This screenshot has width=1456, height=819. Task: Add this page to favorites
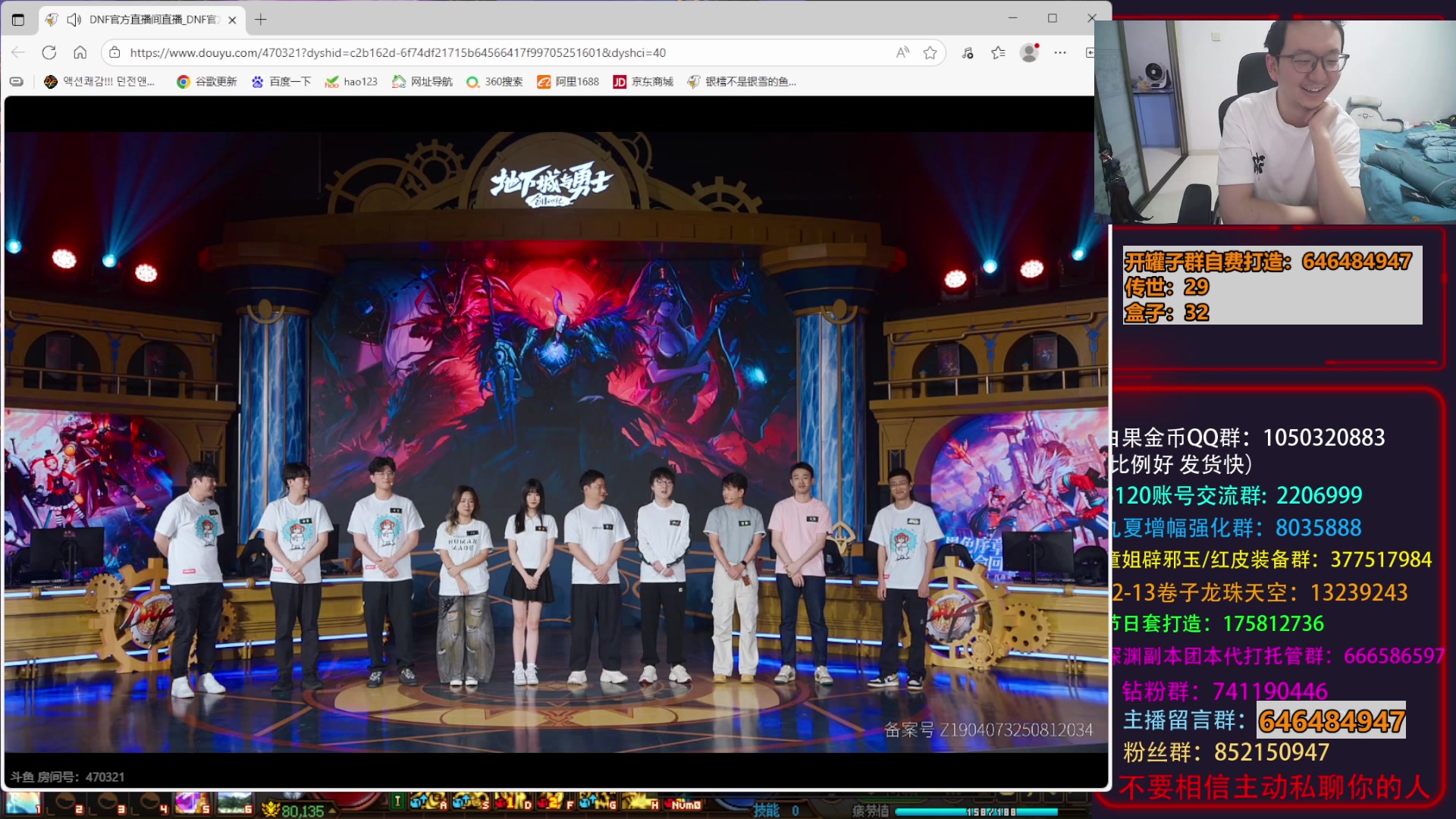(930, 52)
